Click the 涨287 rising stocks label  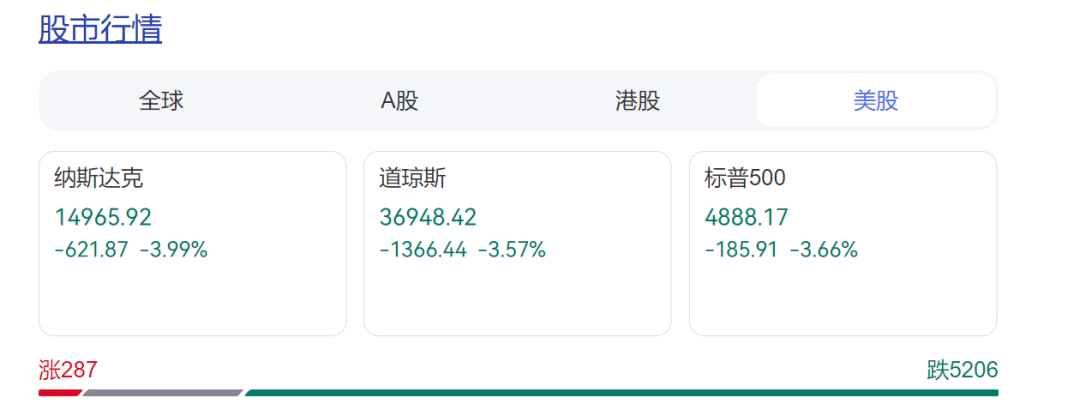pyautogui.click(x=68, y=370)
